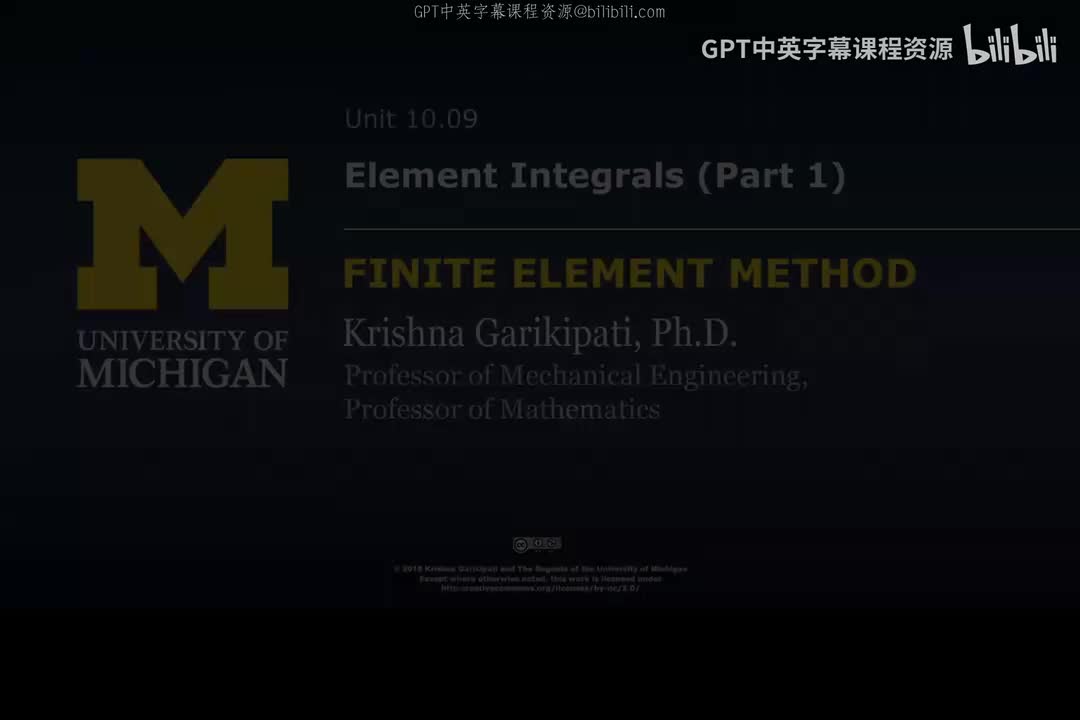Select the "Element Integrals (Part 1)" title
The width and height of the screenshot is (1080, 720).
pos(594,176)
